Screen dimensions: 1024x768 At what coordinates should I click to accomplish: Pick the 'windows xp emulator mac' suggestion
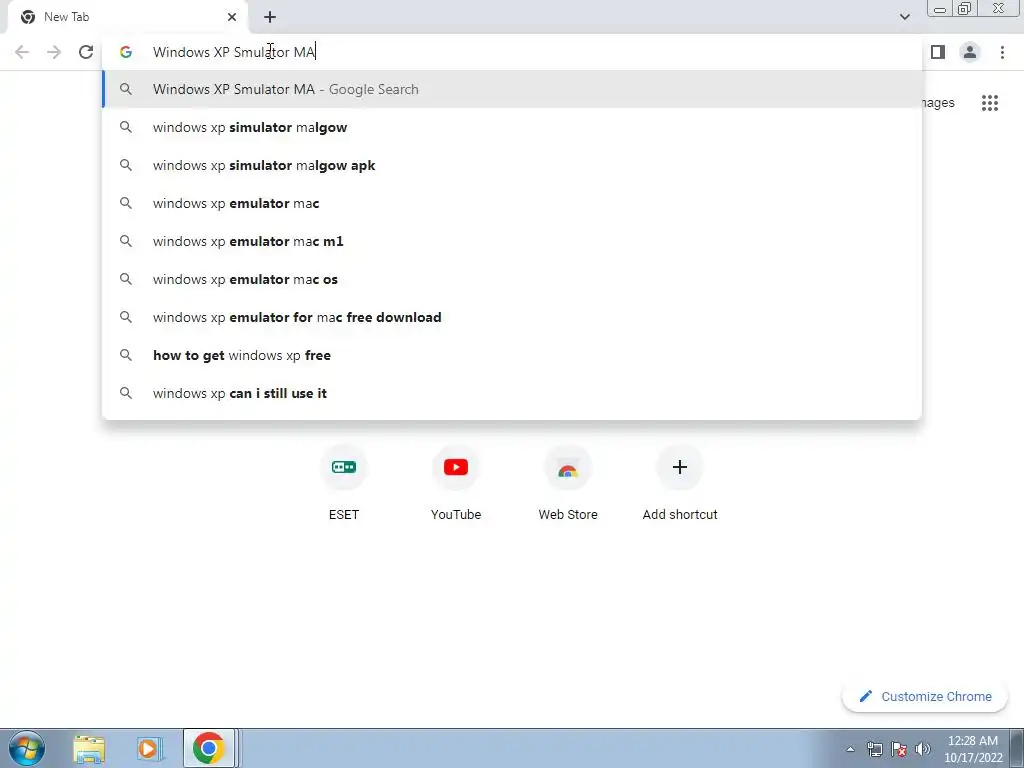click(x=512, y=203)
